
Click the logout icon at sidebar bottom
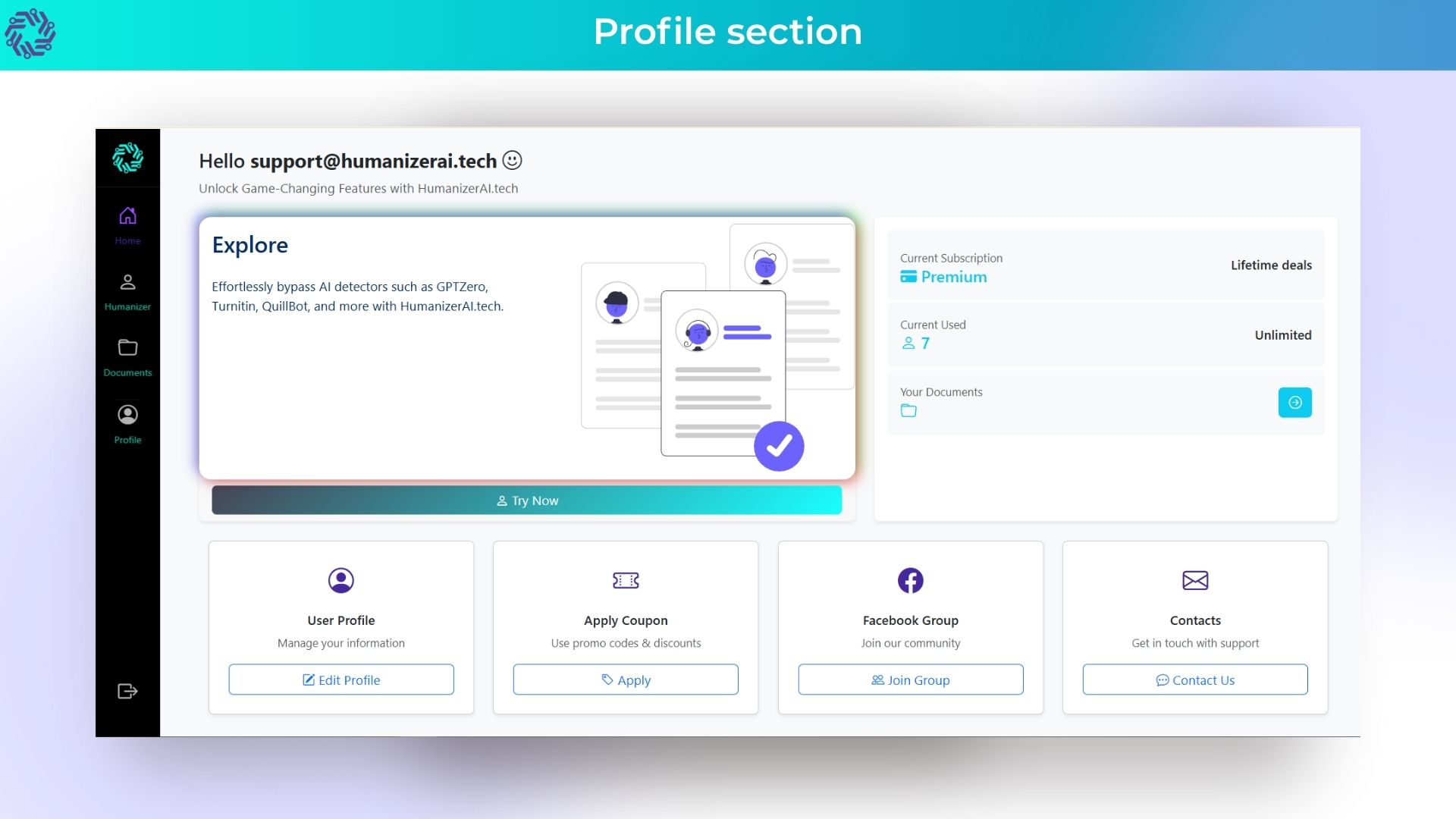[127, 691]
